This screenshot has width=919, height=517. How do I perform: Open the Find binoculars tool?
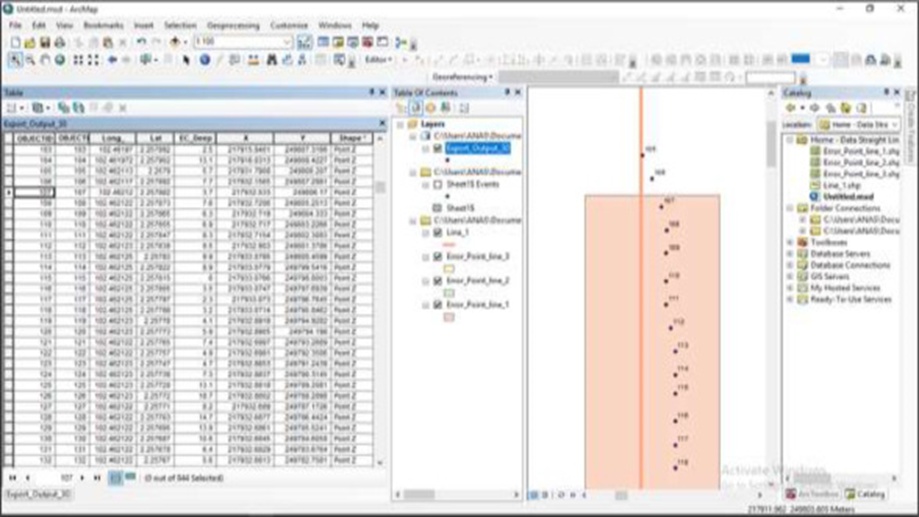pyautogui.click(x=271, y=60)
